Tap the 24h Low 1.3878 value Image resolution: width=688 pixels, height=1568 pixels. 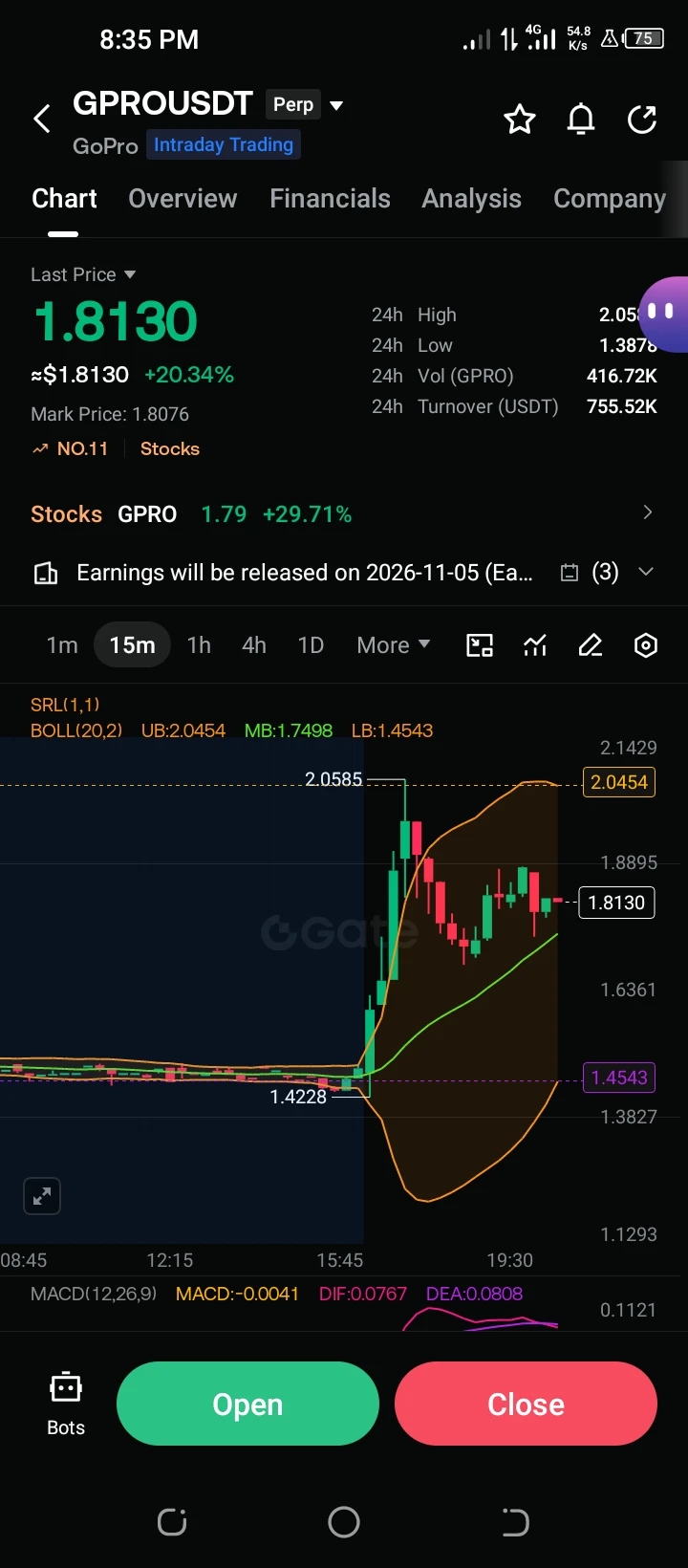628,345
